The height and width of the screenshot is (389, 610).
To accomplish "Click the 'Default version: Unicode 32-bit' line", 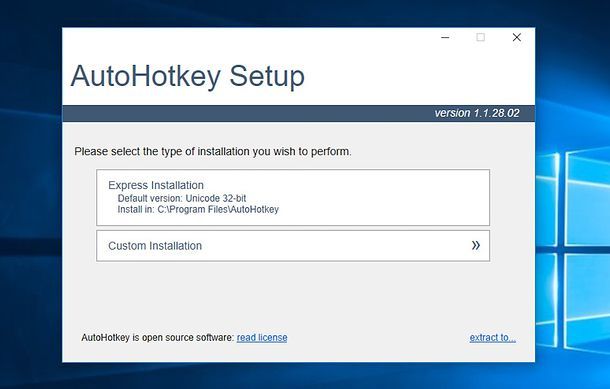I will click(x=182, y=198).
